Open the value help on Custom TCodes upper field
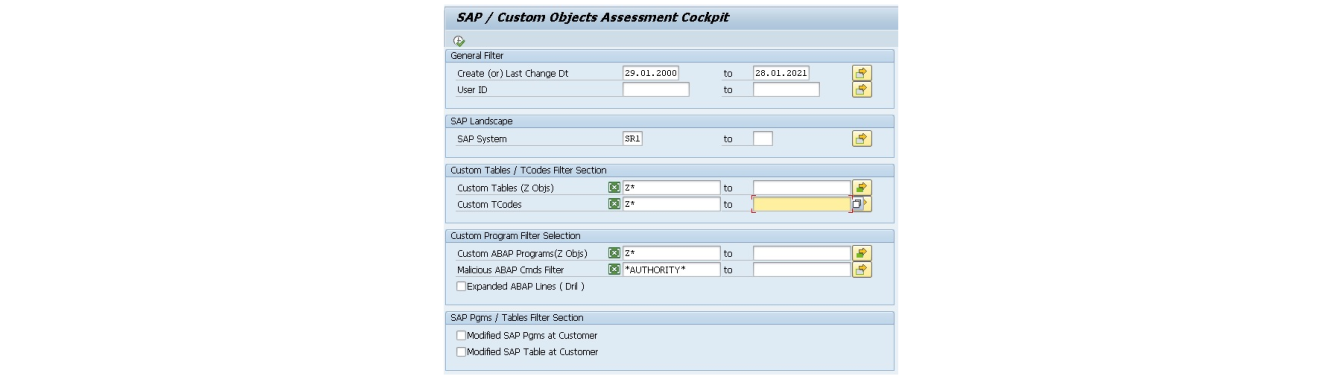 coord(857,204)
